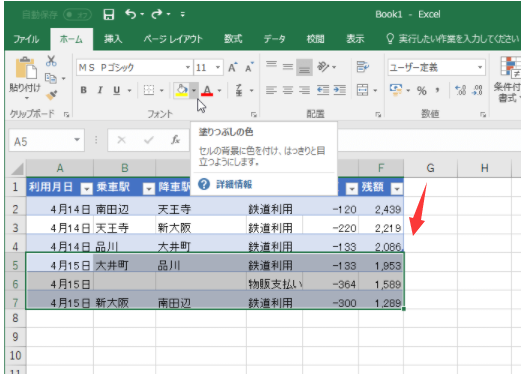The width and height of the screenshot is (524, 374).
Task: Click the accounting currency format icon
Action: [x=396, y=90]
